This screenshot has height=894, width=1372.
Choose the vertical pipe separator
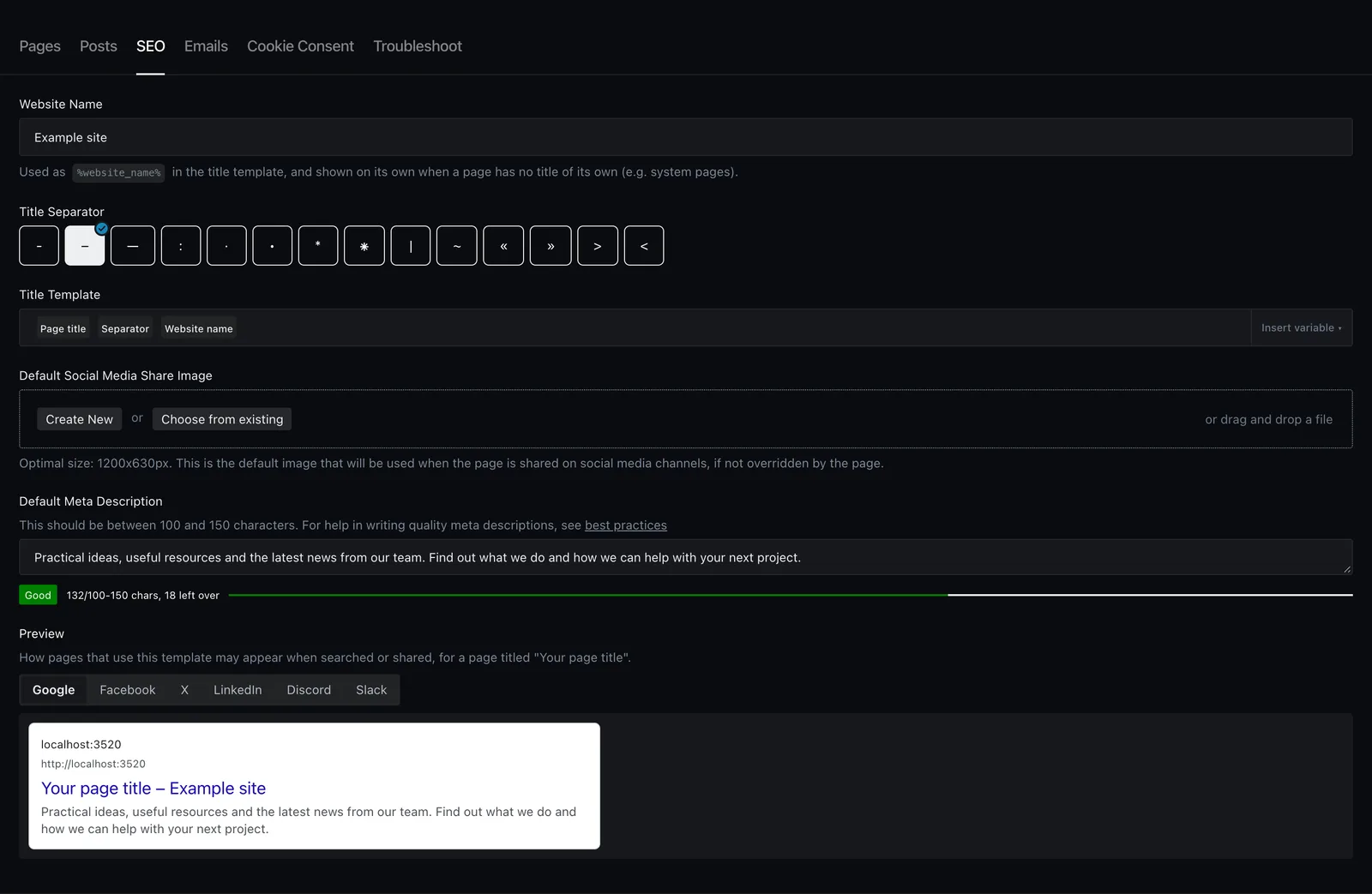411,246
